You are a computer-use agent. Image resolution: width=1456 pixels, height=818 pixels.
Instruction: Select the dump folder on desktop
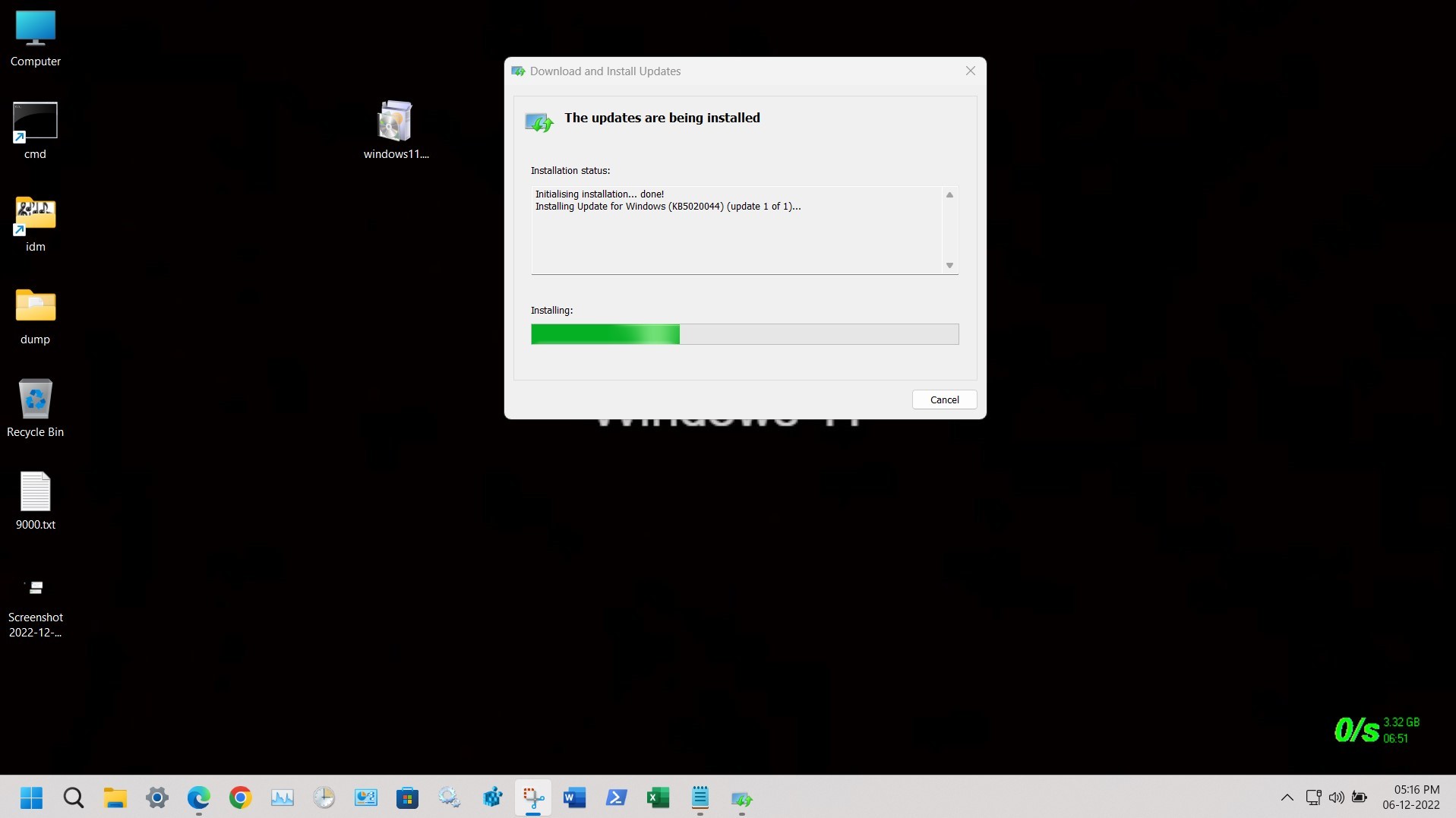(x=35, y=316)
